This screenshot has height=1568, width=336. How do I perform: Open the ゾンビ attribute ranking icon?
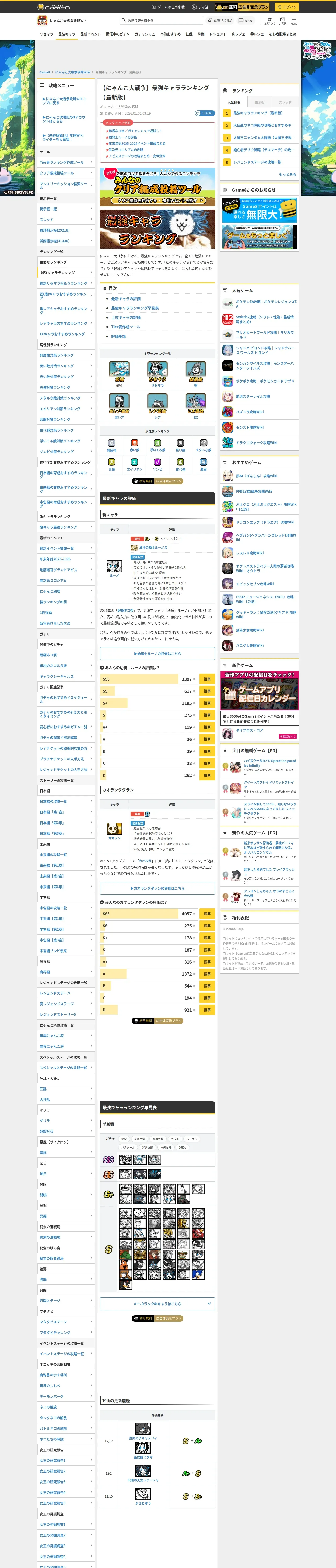tap(157, 462)
